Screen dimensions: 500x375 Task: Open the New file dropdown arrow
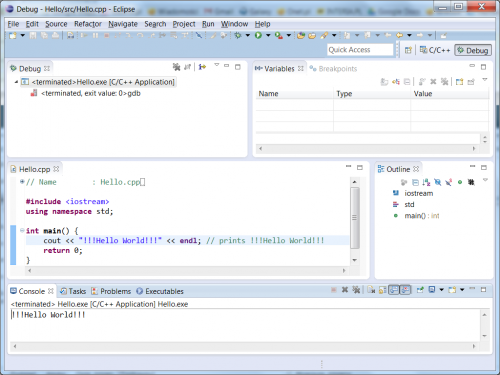pos(23,35)
